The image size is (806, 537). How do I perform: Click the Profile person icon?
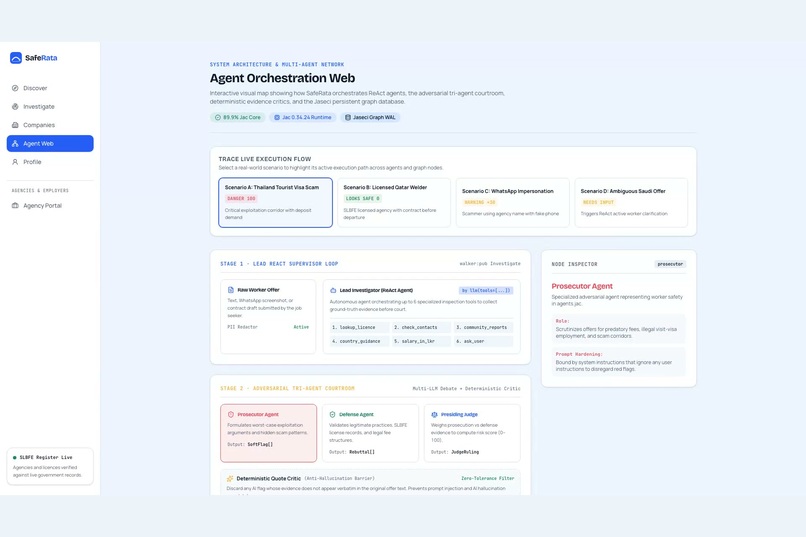(x=15, y=162)
